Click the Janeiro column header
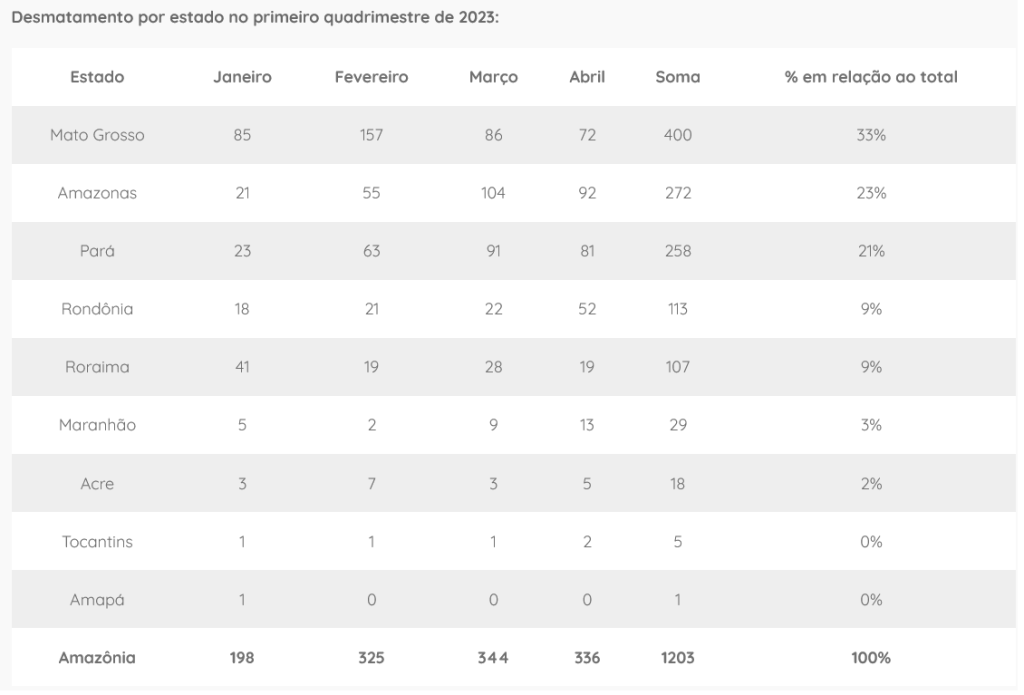Viewport: 1024px width, 695px height. (x=242, y=77)
